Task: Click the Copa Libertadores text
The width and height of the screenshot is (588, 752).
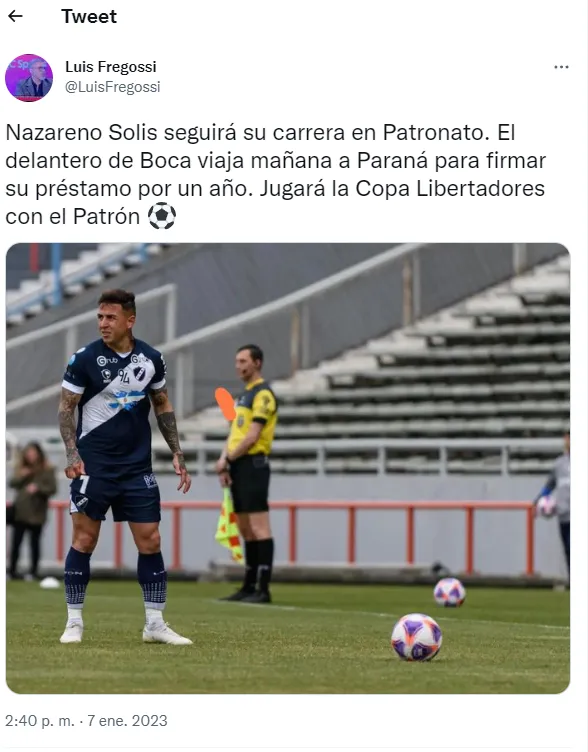Action: coord(450,188)
